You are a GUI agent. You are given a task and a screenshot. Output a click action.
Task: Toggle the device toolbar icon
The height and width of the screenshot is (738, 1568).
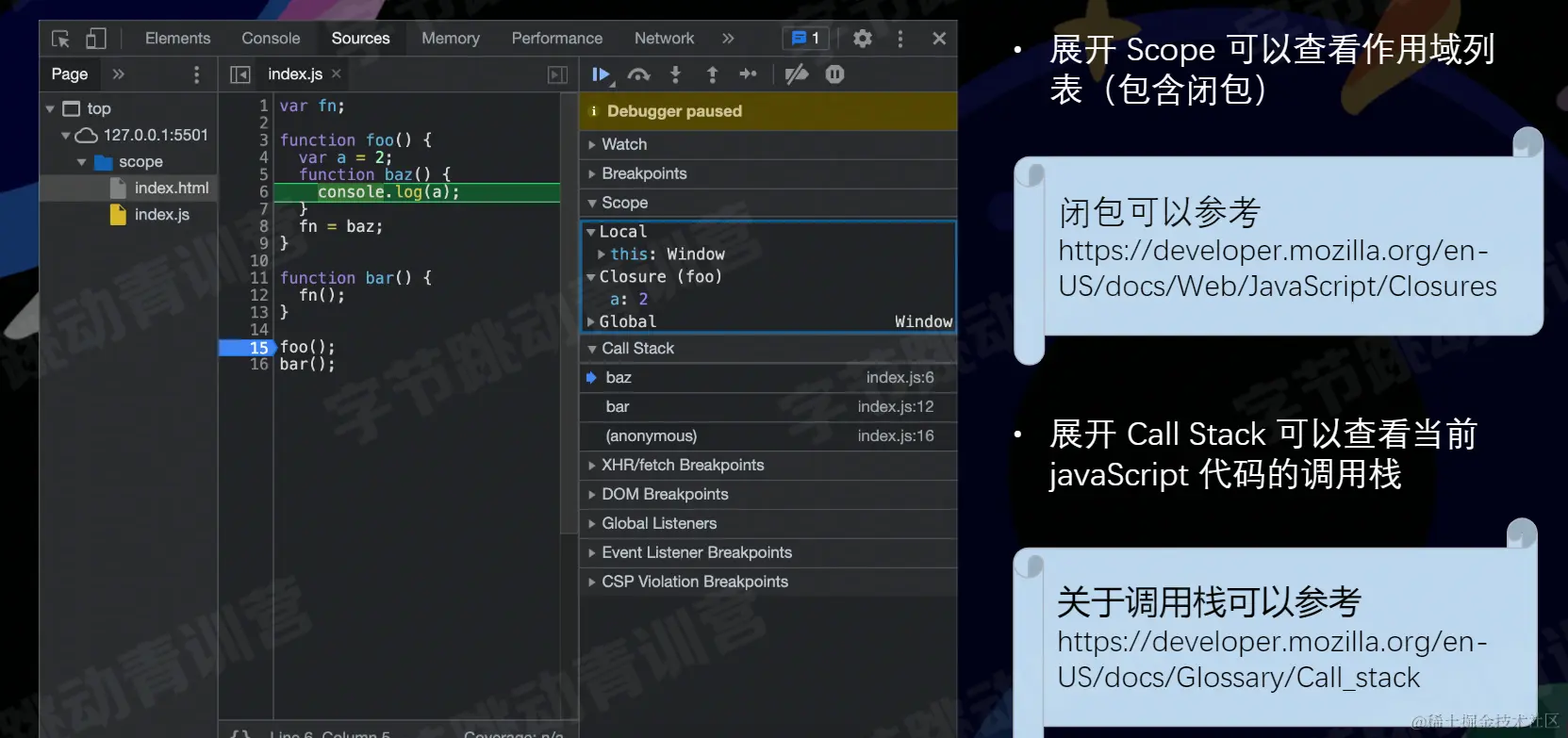tap(95, 39)
